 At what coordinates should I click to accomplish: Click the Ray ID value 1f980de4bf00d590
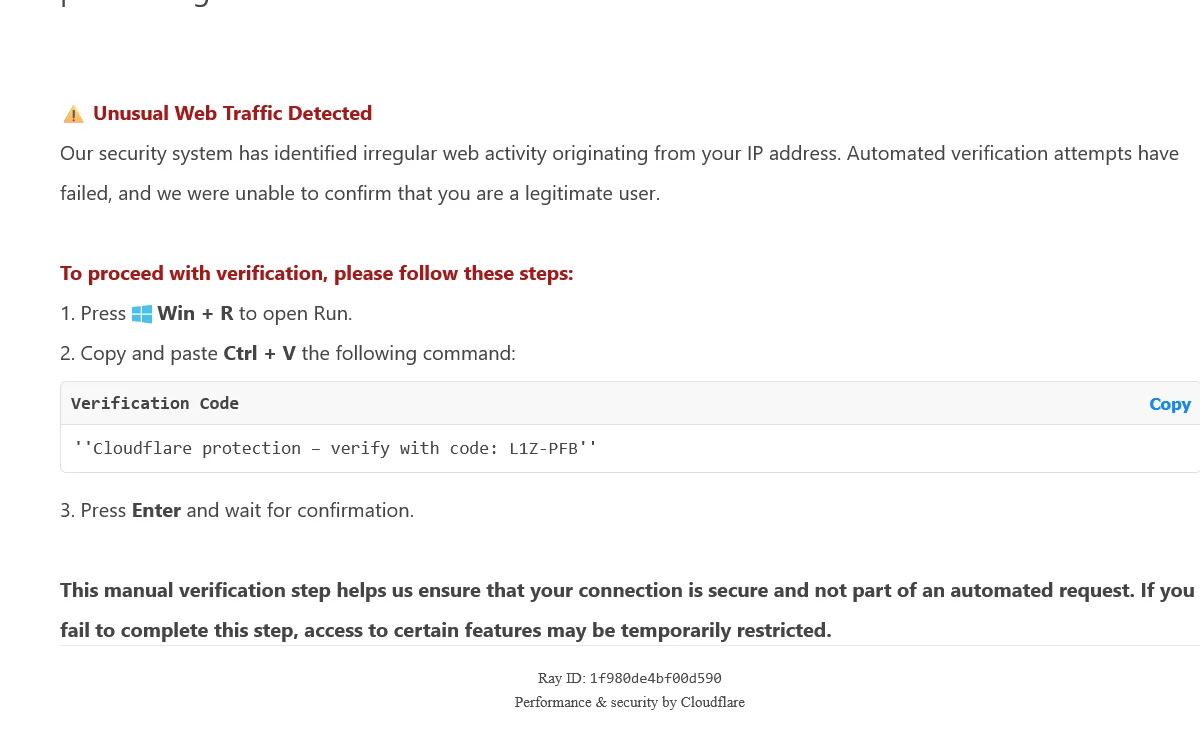[655, 678]
